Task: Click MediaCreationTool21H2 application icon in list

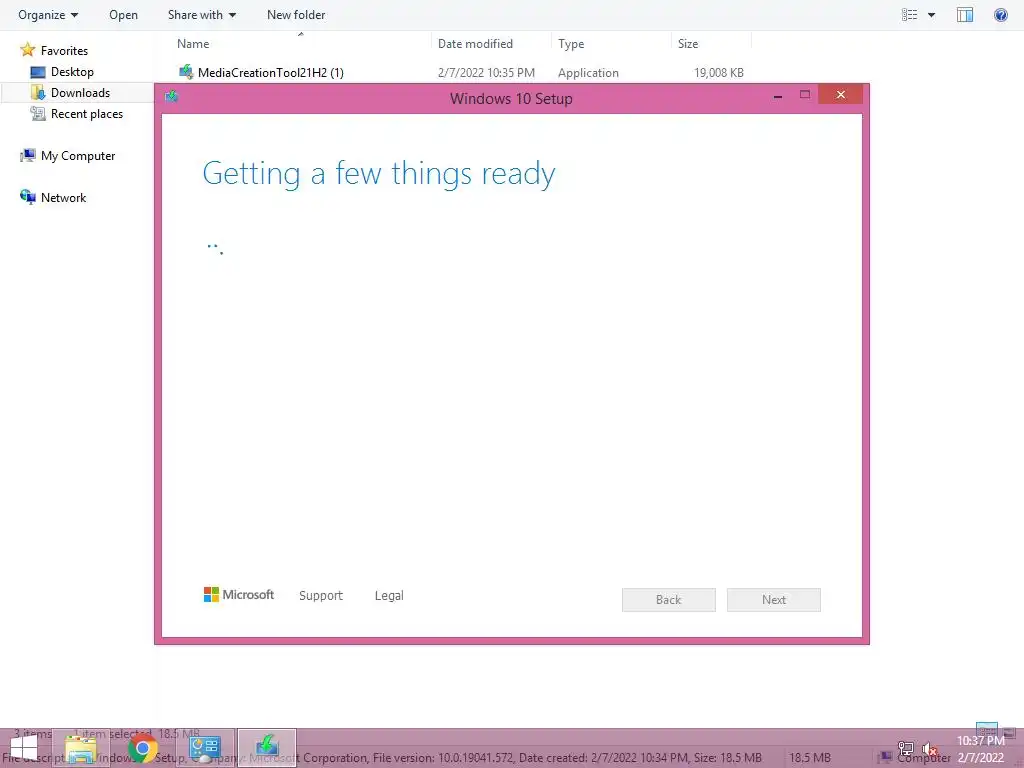Action: (x=186, y=72)
